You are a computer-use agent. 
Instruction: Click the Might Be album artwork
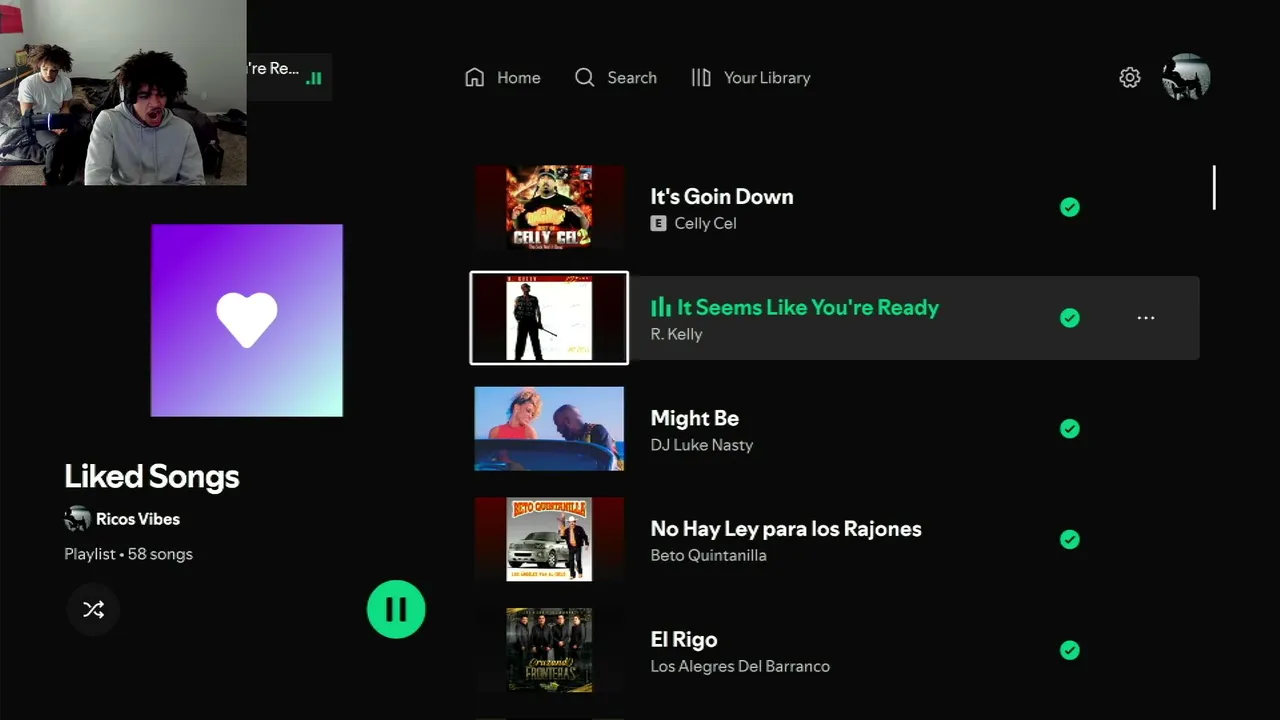[x=549, y=428]
